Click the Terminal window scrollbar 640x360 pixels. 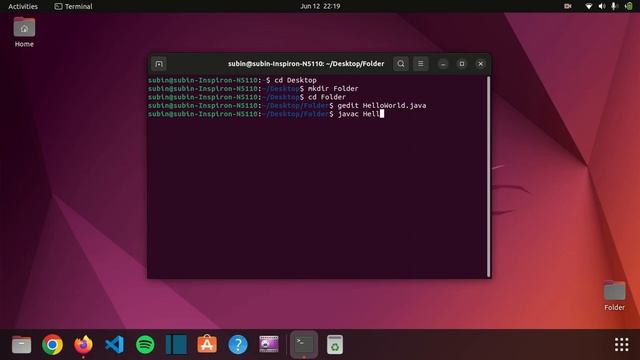point(488,176)
